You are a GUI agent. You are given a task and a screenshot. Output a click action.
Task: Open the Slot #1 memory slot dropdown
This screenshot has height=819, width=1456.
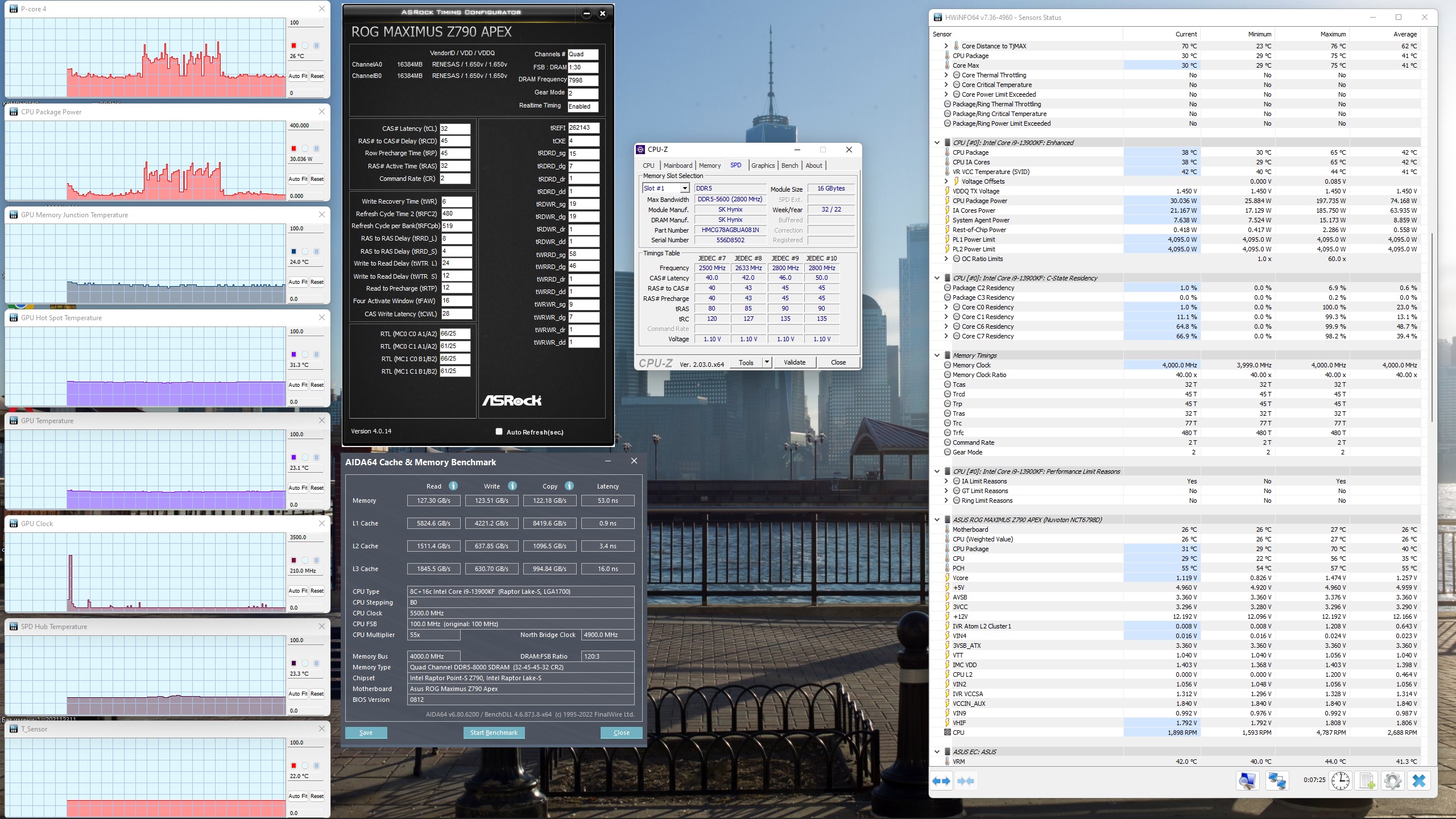click(x=685, y=188)
